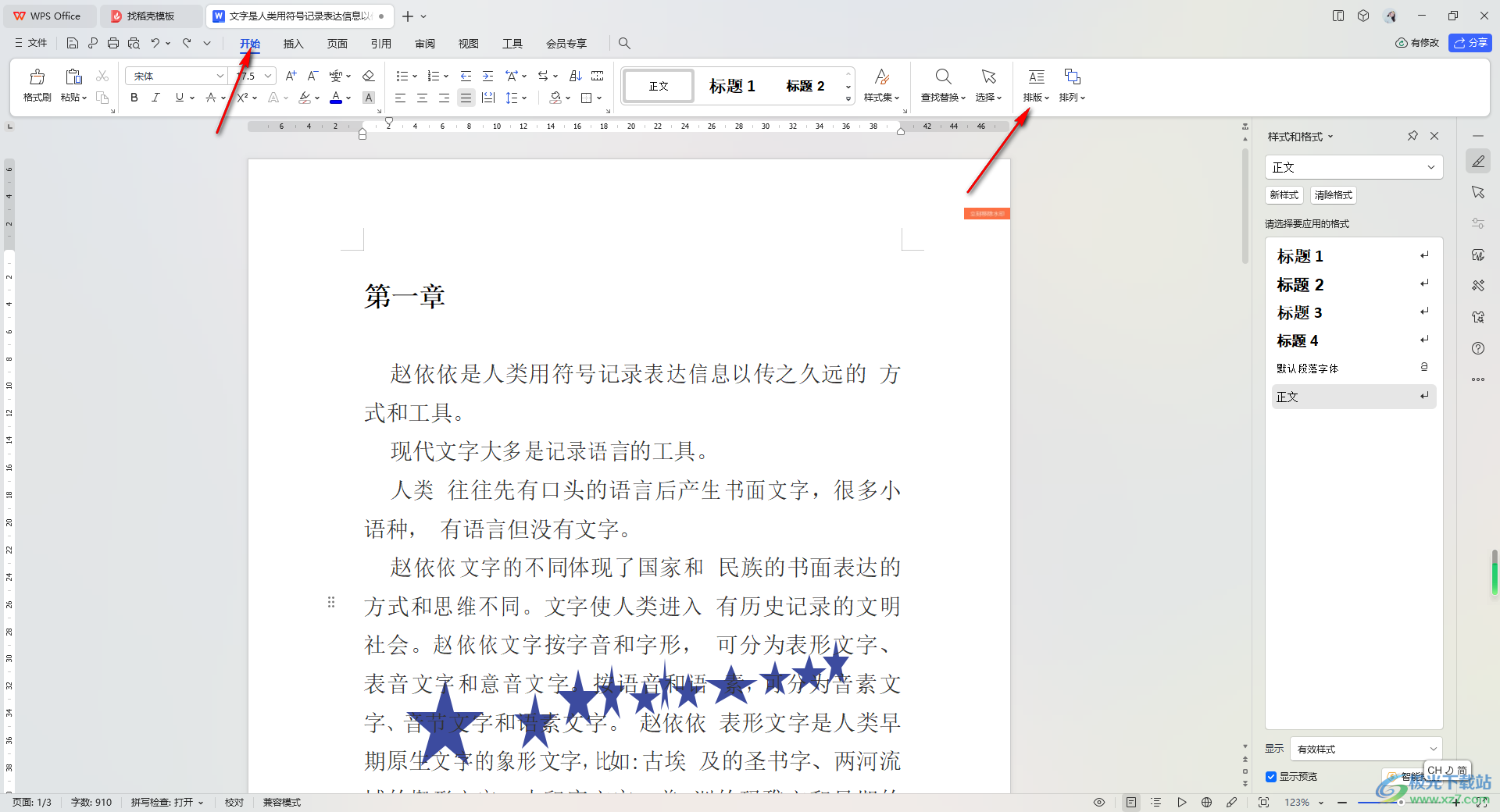This screenshot has width=1500, height=812.
Task: Switch to the View (视图) tab
Action: 468,43
